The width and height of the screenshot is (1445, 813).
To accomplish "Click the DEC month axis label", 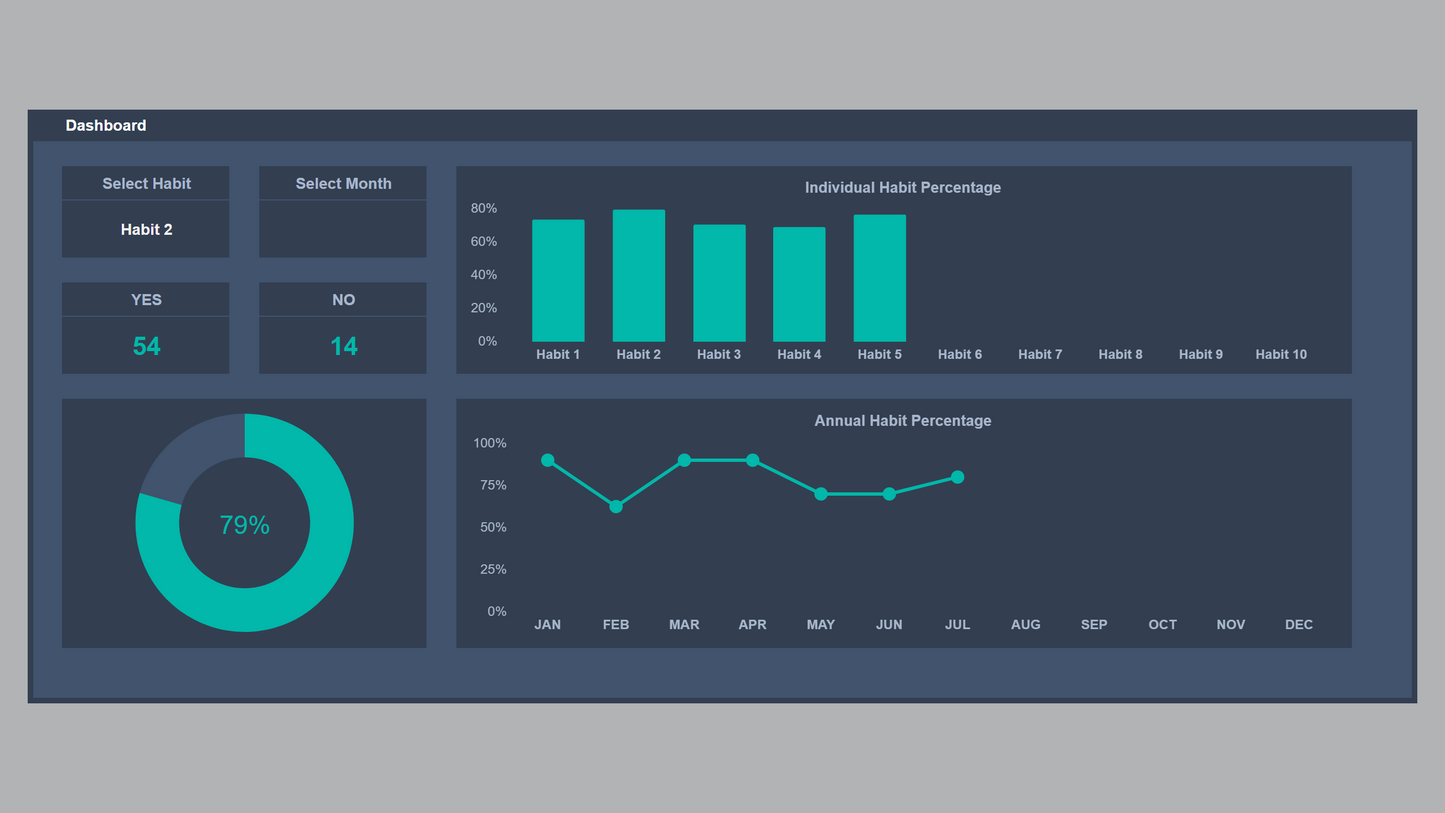I will click(1298, 624).
